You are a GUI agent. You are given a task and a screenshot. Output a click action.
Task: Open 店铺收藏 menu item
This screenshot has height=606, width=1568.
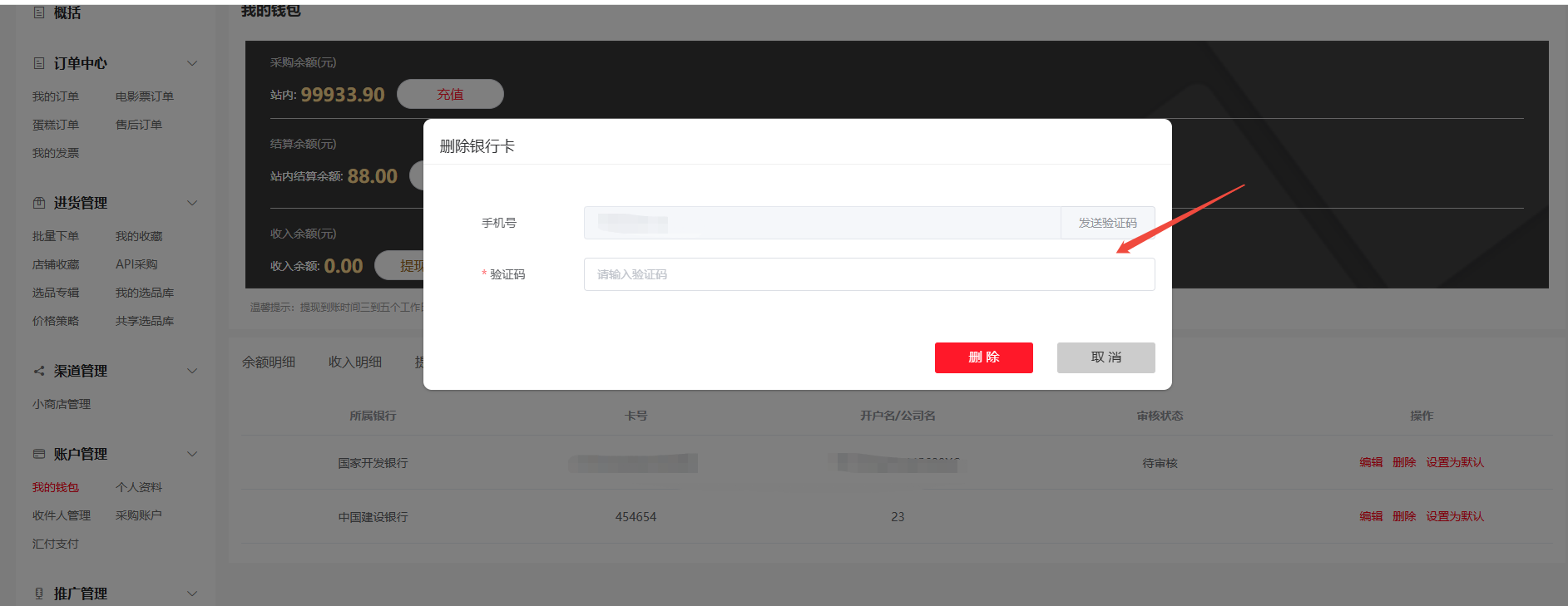click(x=56, y=264)
